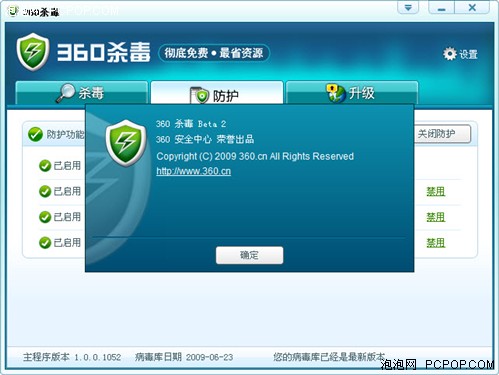Click the last 禁用 link
Viewport: 499px width, 375px height.
(x=436, y=243)
